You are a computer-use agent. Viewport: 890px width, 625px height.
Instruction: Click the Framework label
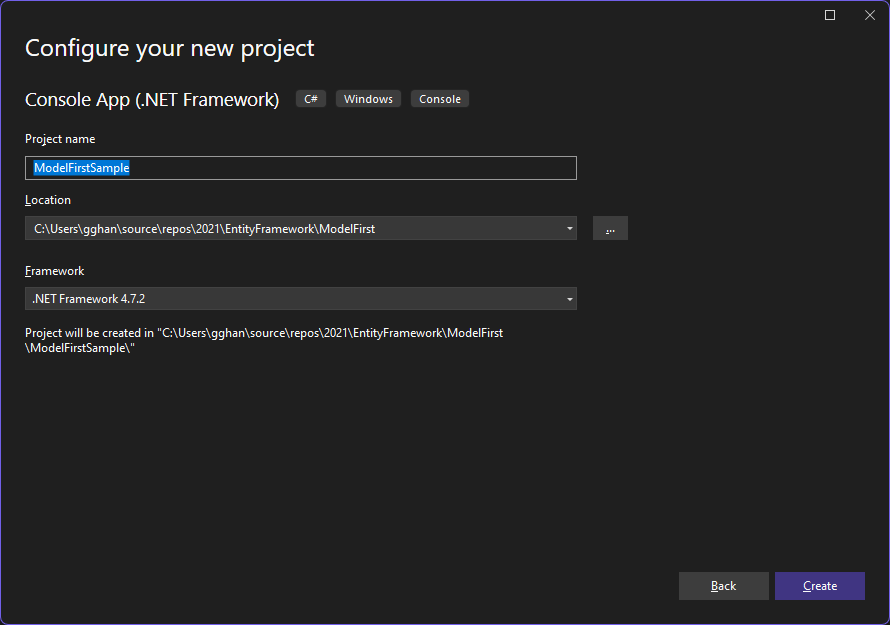54,270
